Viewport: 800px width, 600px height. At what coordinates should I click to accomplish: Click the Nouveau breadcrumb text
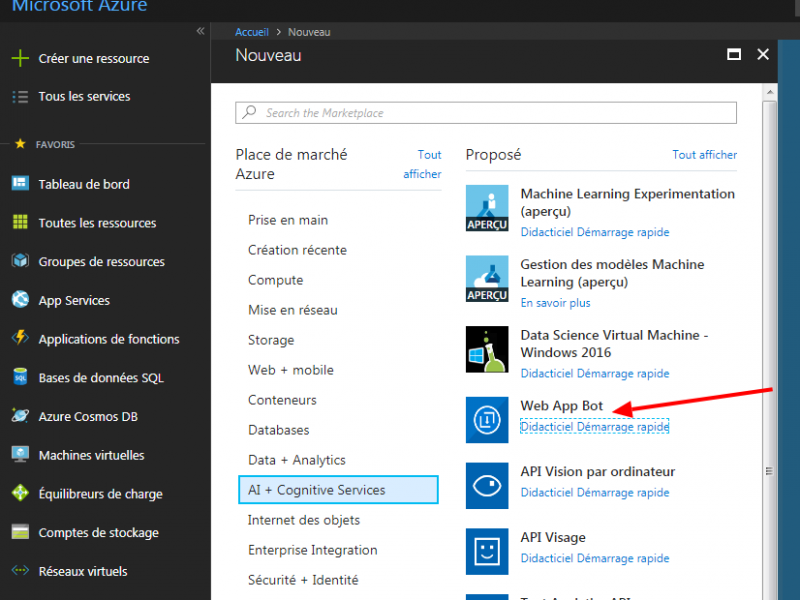pos(309,32)
